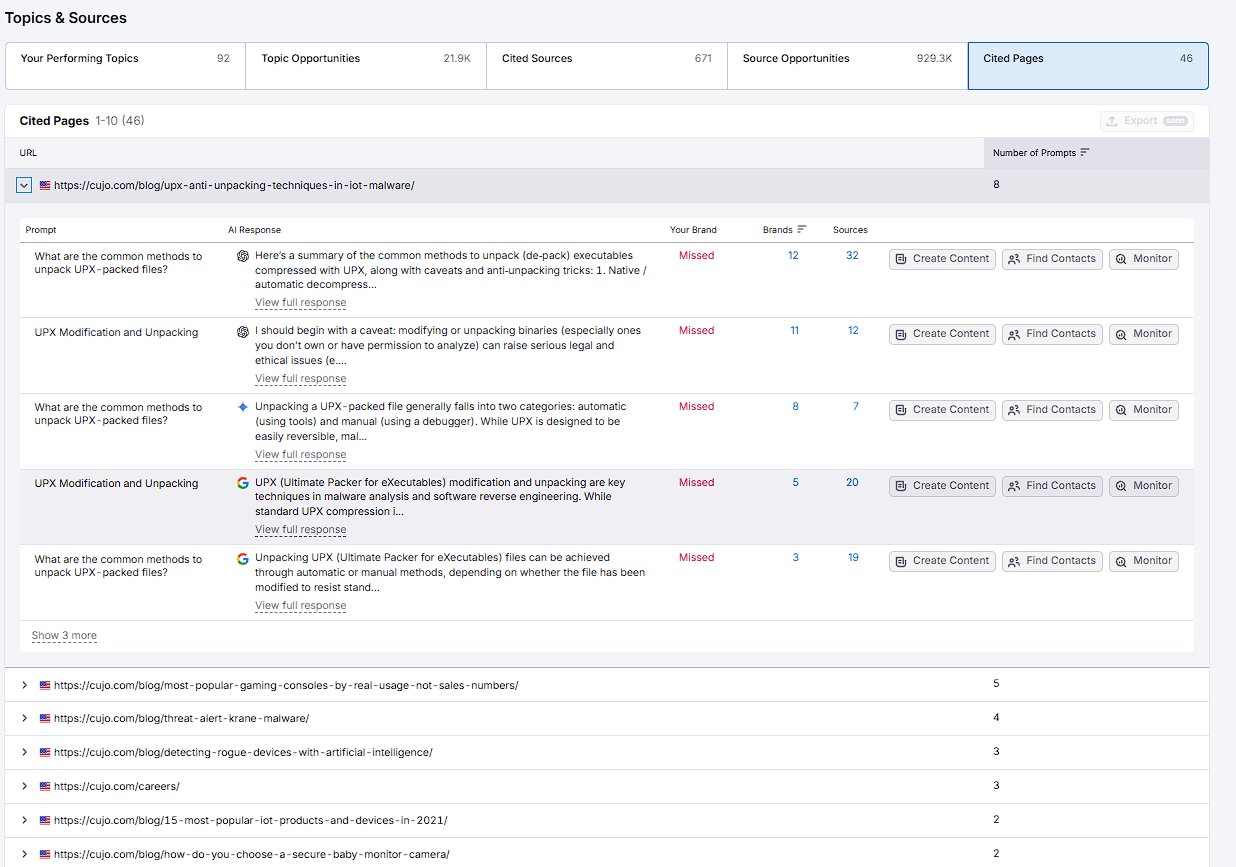Select the Cited Sources tab

(x=606, y=66)
